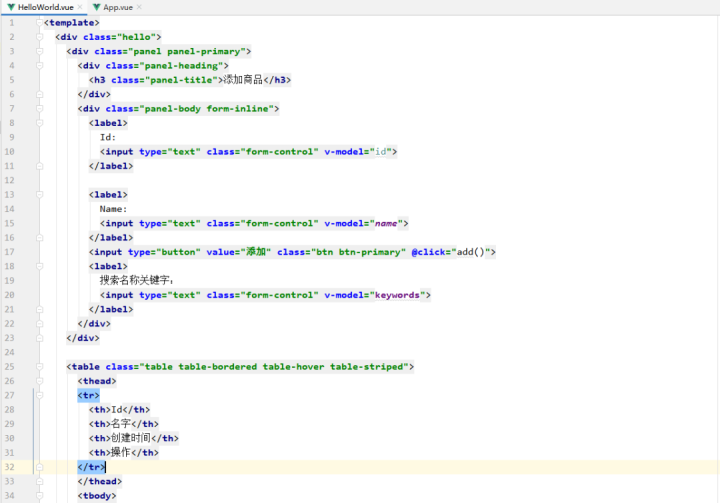Fold the first label block on line 8

point(39,123)
